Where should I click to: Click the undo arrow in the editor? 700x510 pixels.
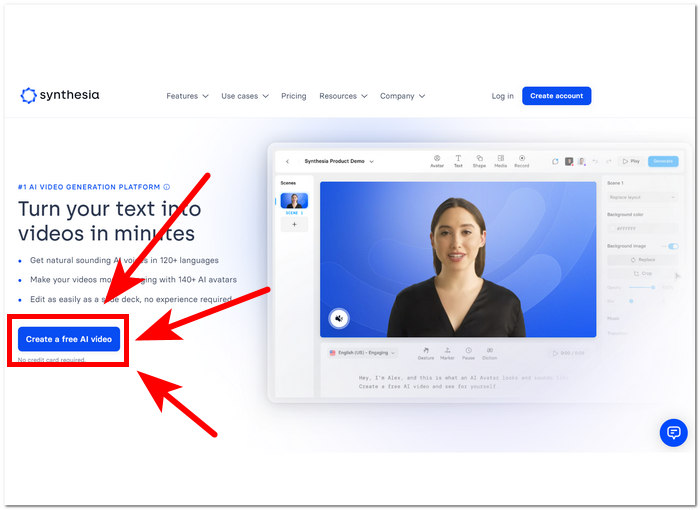pos(595,161)
